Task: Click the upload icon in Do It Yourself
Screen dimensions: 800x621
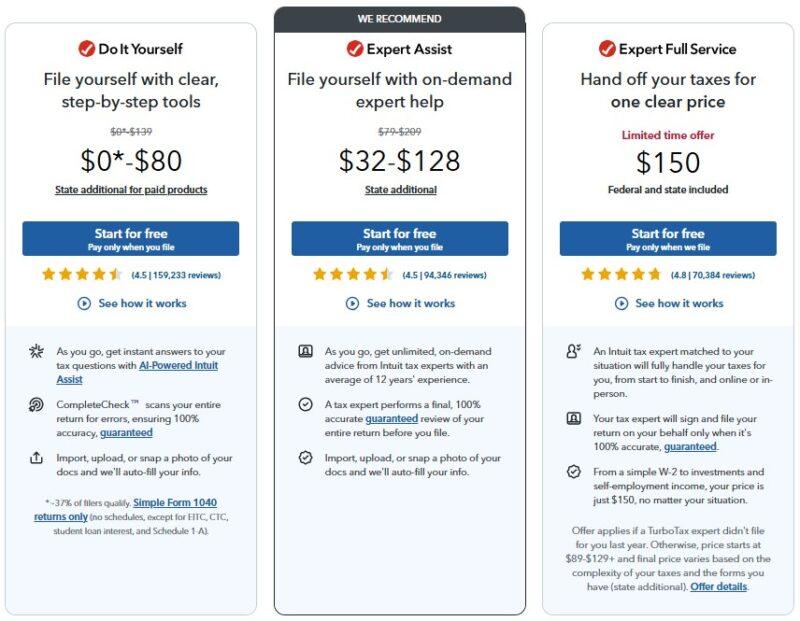Action: coord(37,458)
